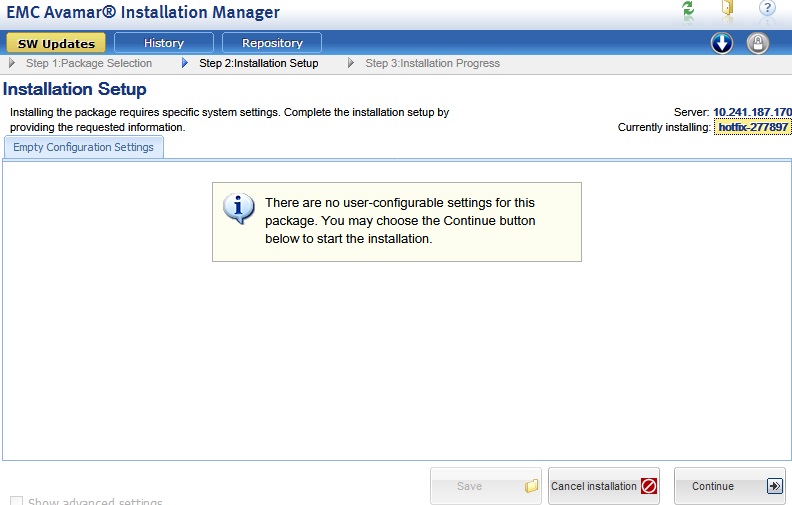Click the Cancel installation button label
The image size is (792, 505).
(x=593, y=486)
